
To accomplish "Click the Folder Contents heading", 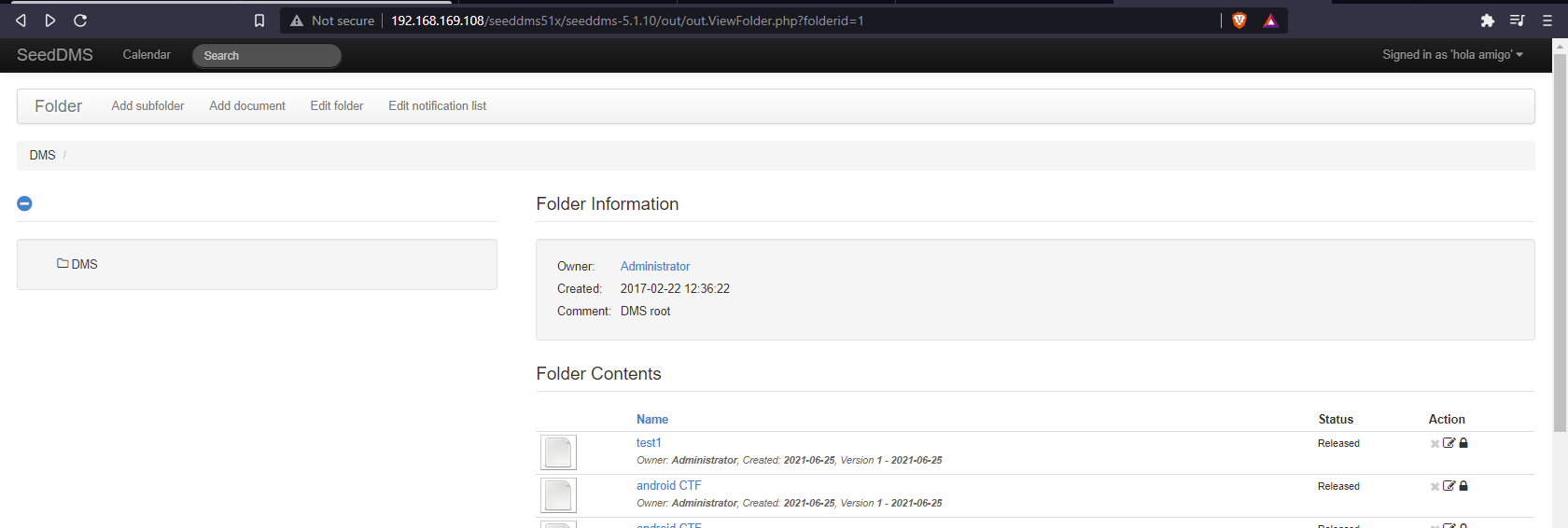I will 598,374.
